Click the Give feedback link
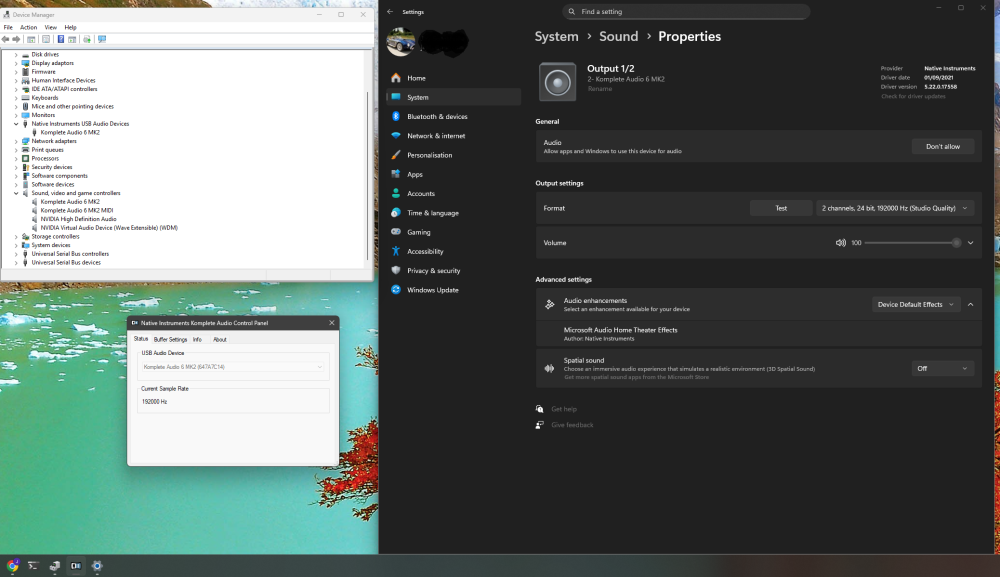 click(572, 425)
